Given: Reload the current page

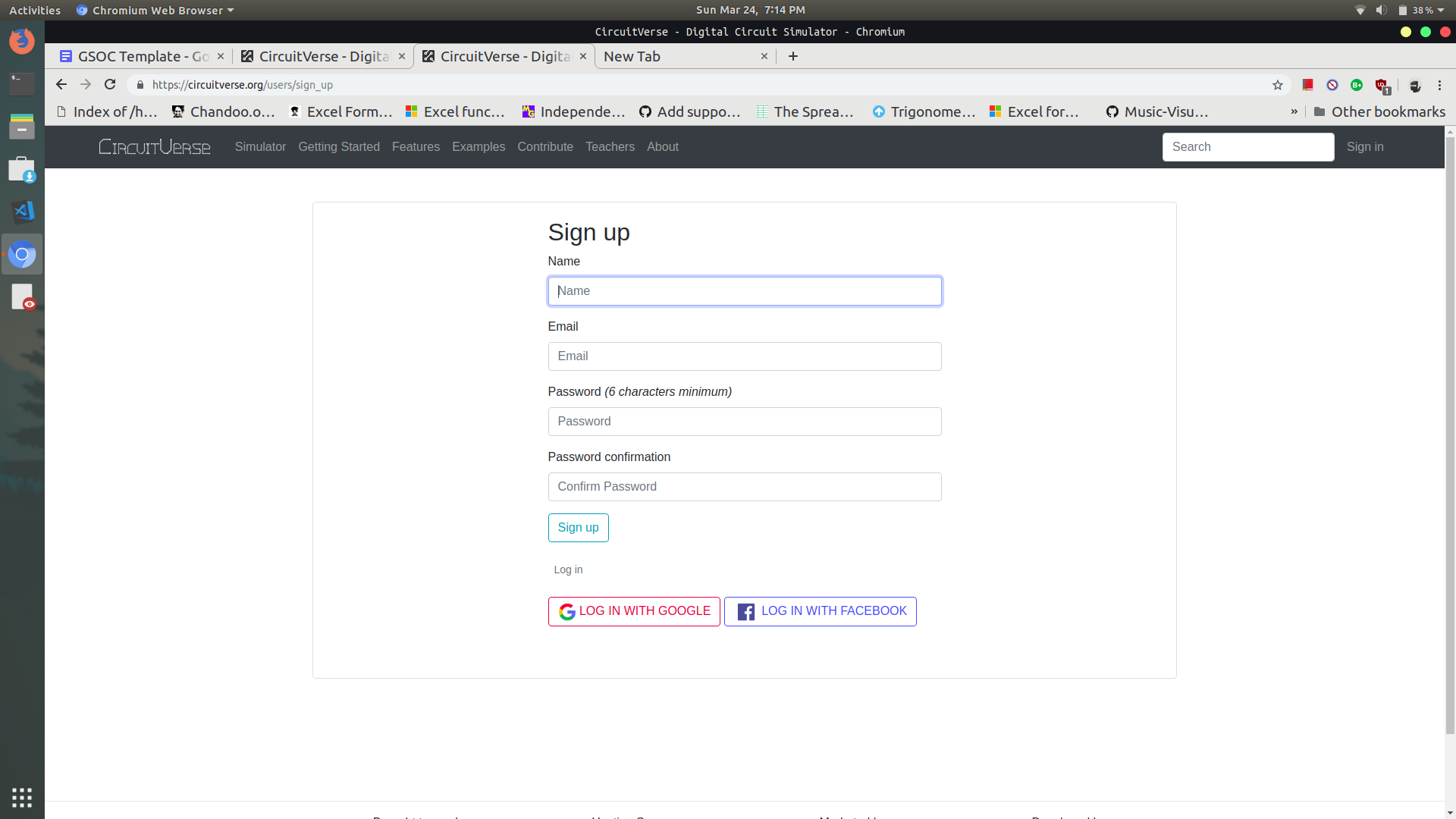Looking at the screenshot, I should (110, 84).
